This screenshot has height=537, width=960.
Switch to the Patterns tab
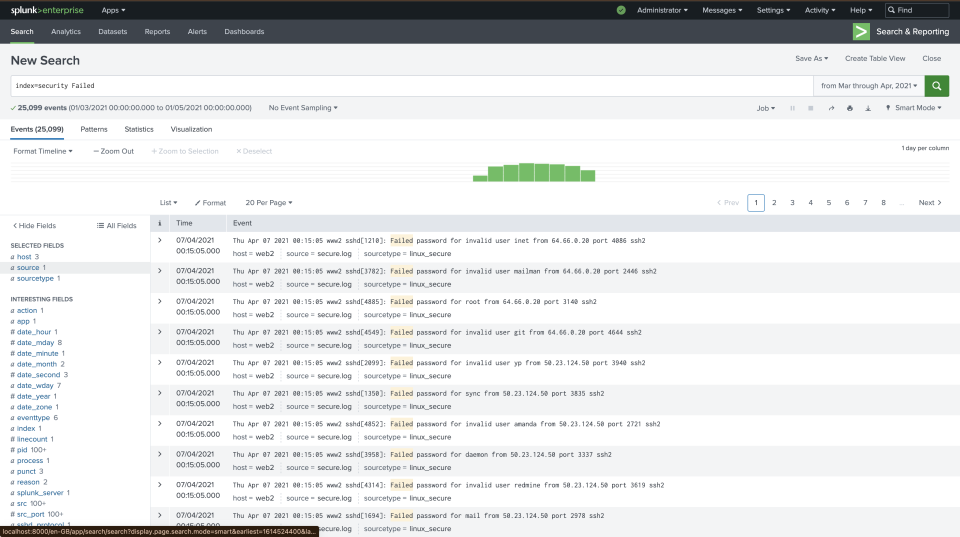94,129
